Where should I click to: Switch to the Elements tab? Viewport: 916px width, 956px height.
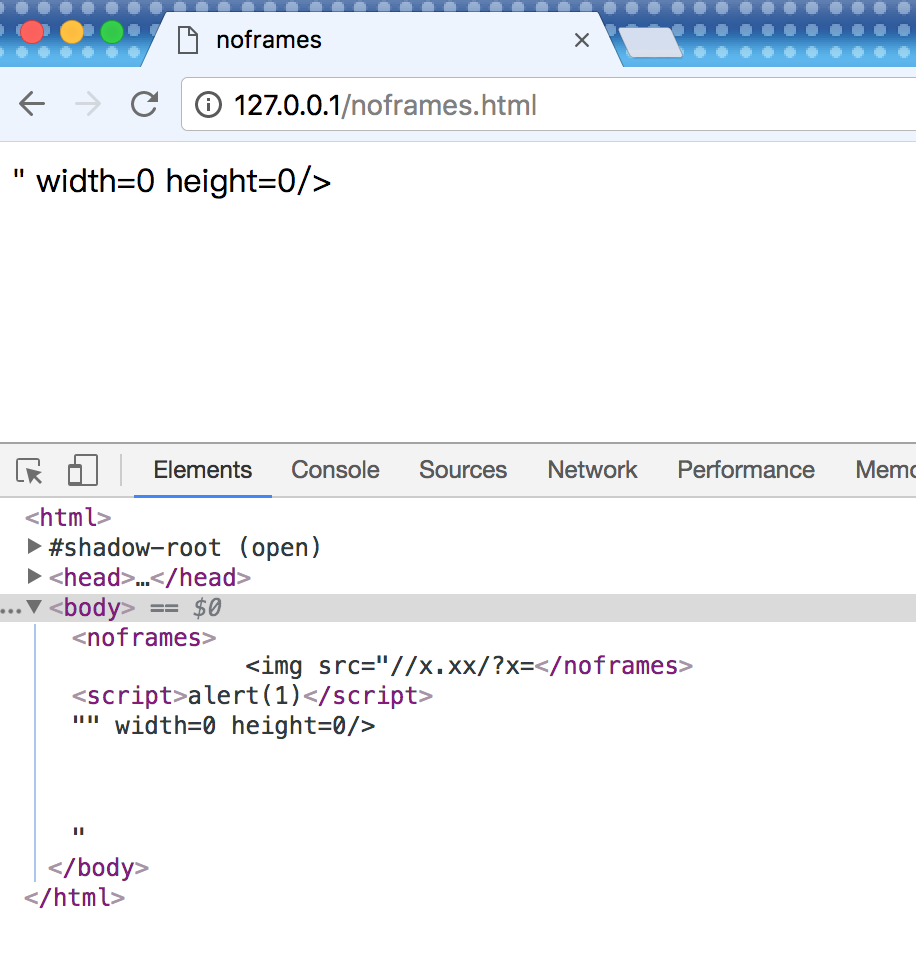click(202, 470)
